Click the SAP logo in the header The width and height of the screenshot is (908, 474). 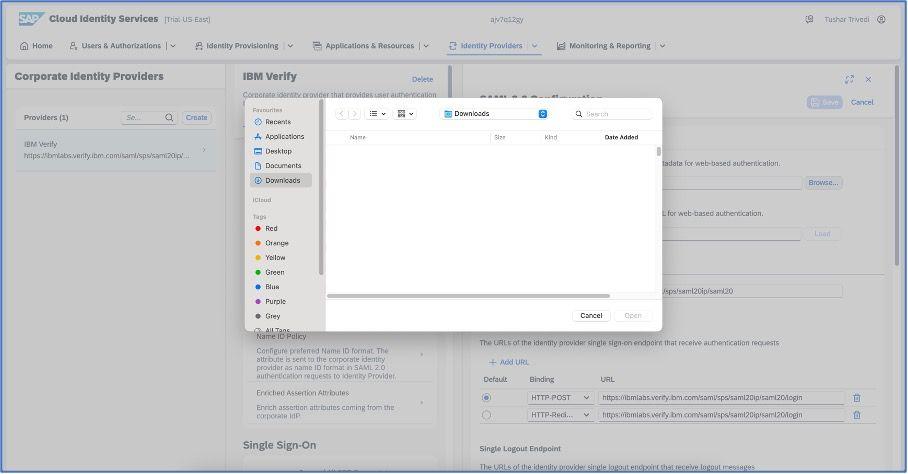31,19
